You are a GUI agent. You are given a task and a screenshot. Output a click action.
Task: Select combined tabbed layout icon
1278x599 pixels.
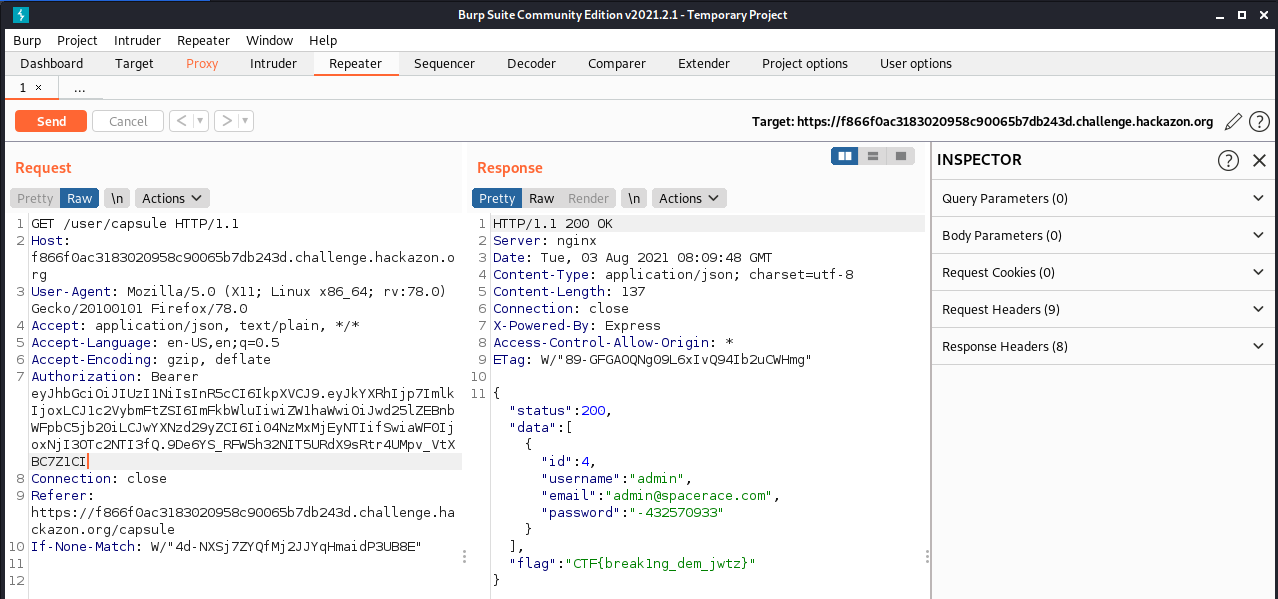point(901,156)
